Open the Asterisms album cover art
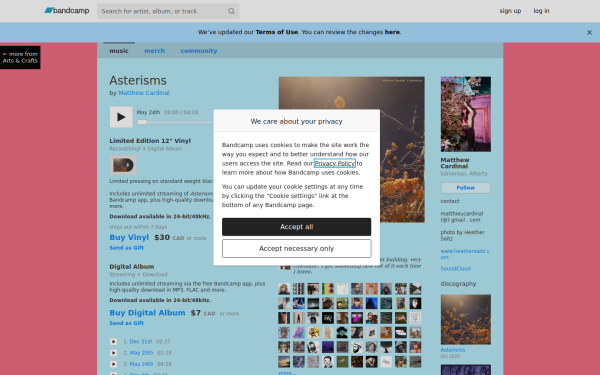The width and height of the screenshot is (600, 375). click(351, 150)
